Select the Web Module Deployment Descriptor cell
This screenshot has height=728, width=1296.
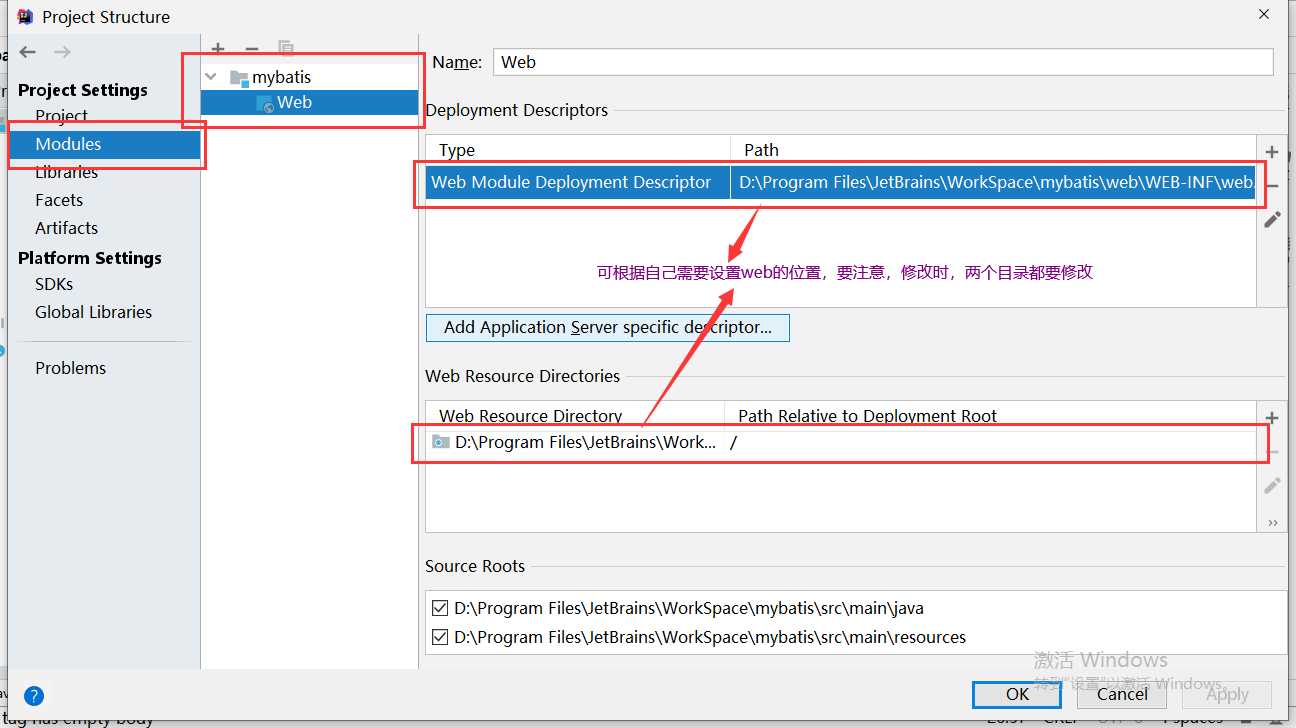(578, 182)
